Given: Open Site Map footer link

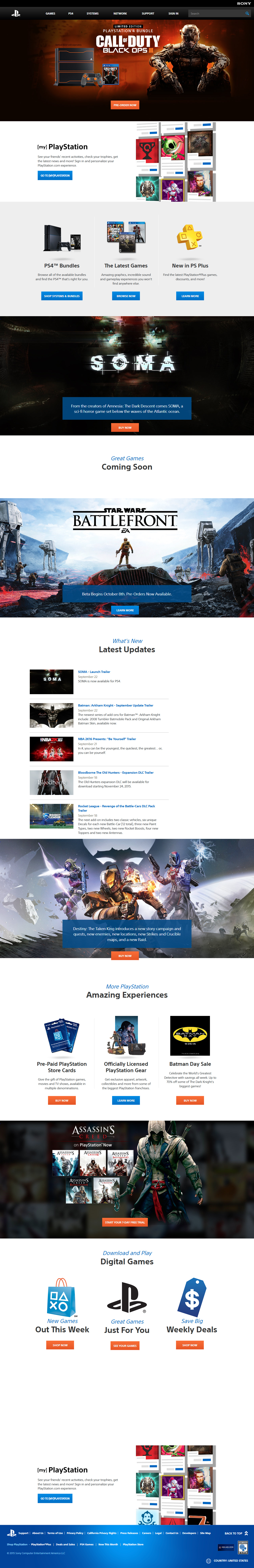Looking at the screenshot, I should (x=205, y=1533).
